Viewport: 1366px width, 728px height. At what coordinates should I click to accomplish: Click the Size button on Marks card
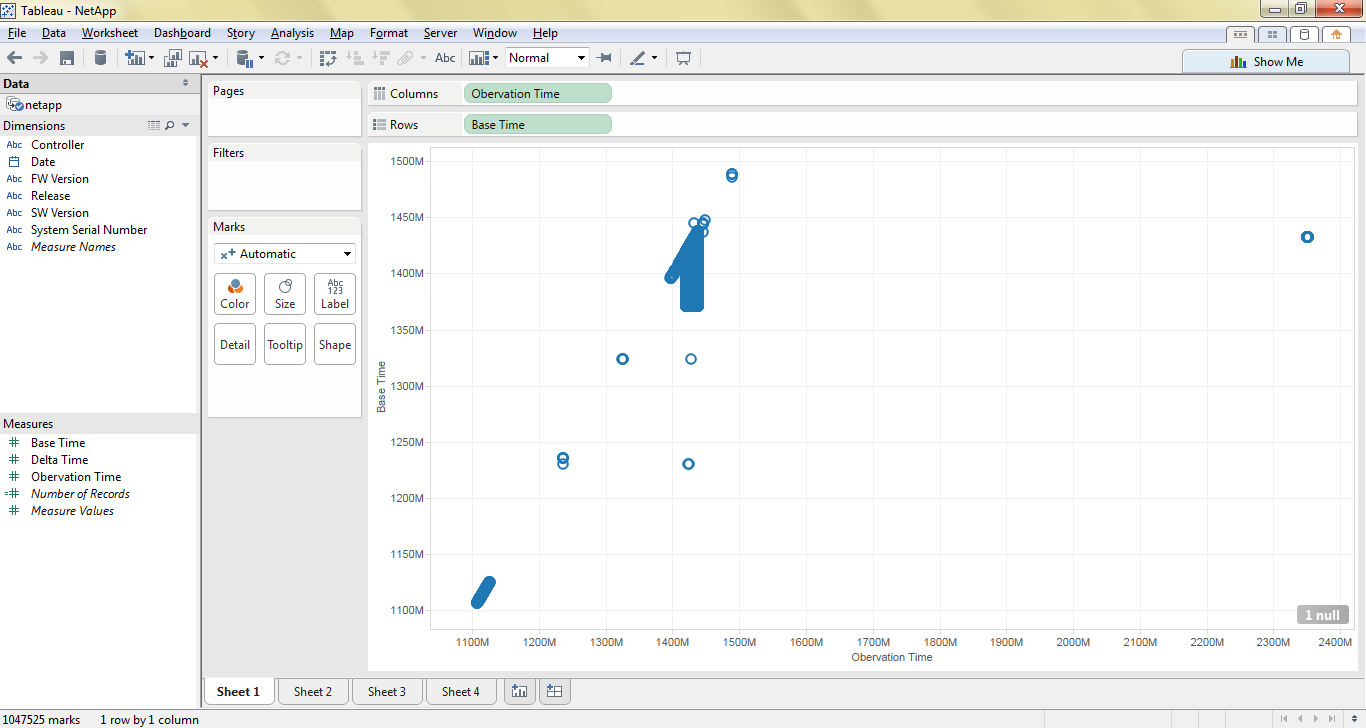[x=285, y=294]
